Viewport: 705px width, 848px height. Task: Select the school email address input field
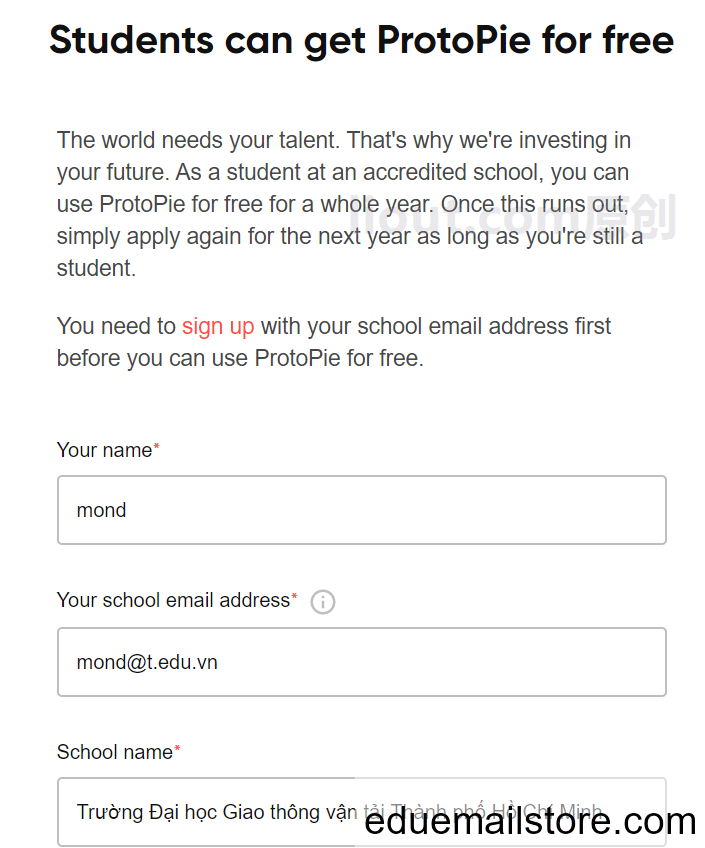pyautogui.click(x=362, y=662)
